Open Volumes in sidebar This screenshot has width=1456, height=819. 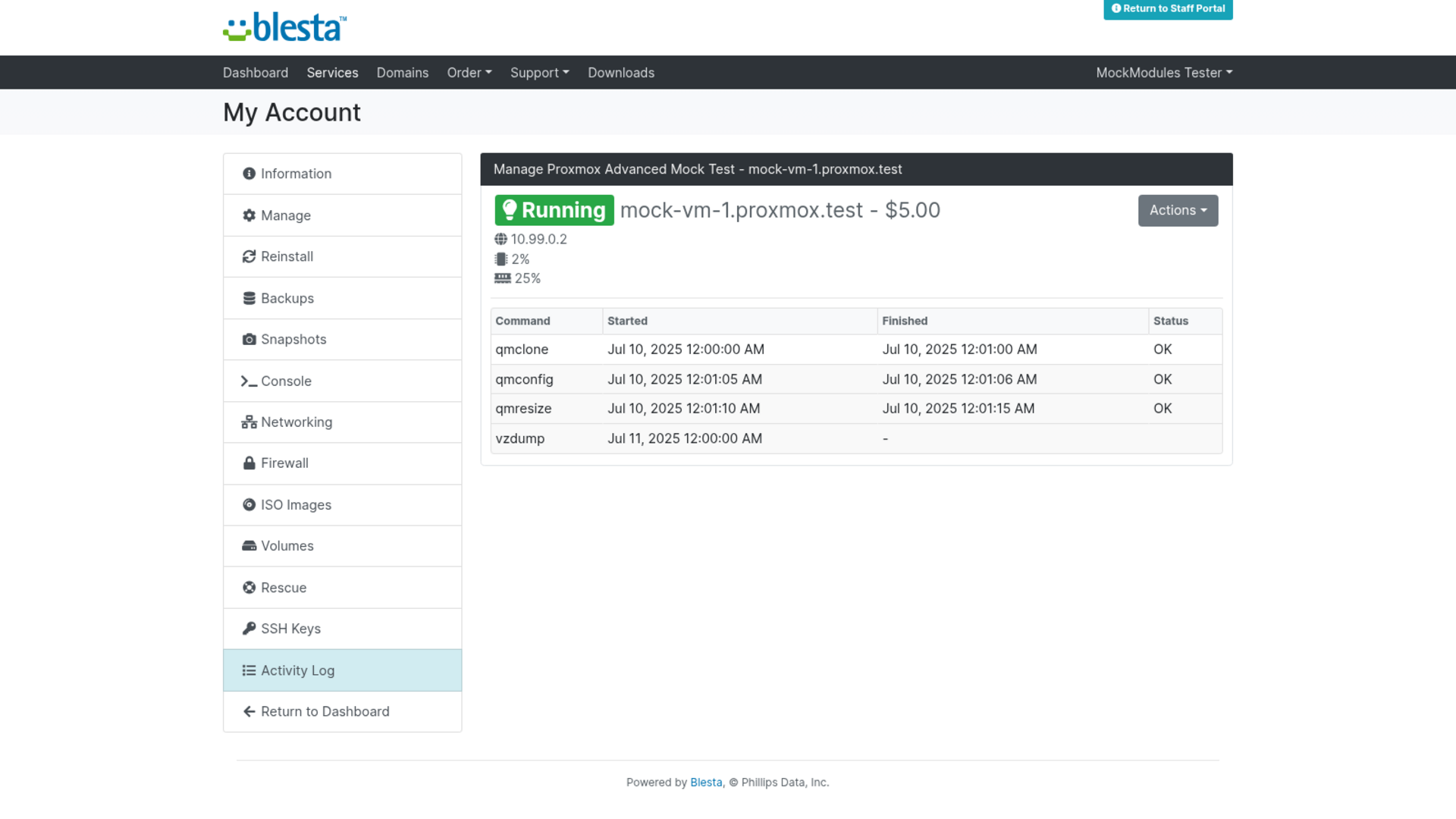pyautogui.click(x=343, y=546)
